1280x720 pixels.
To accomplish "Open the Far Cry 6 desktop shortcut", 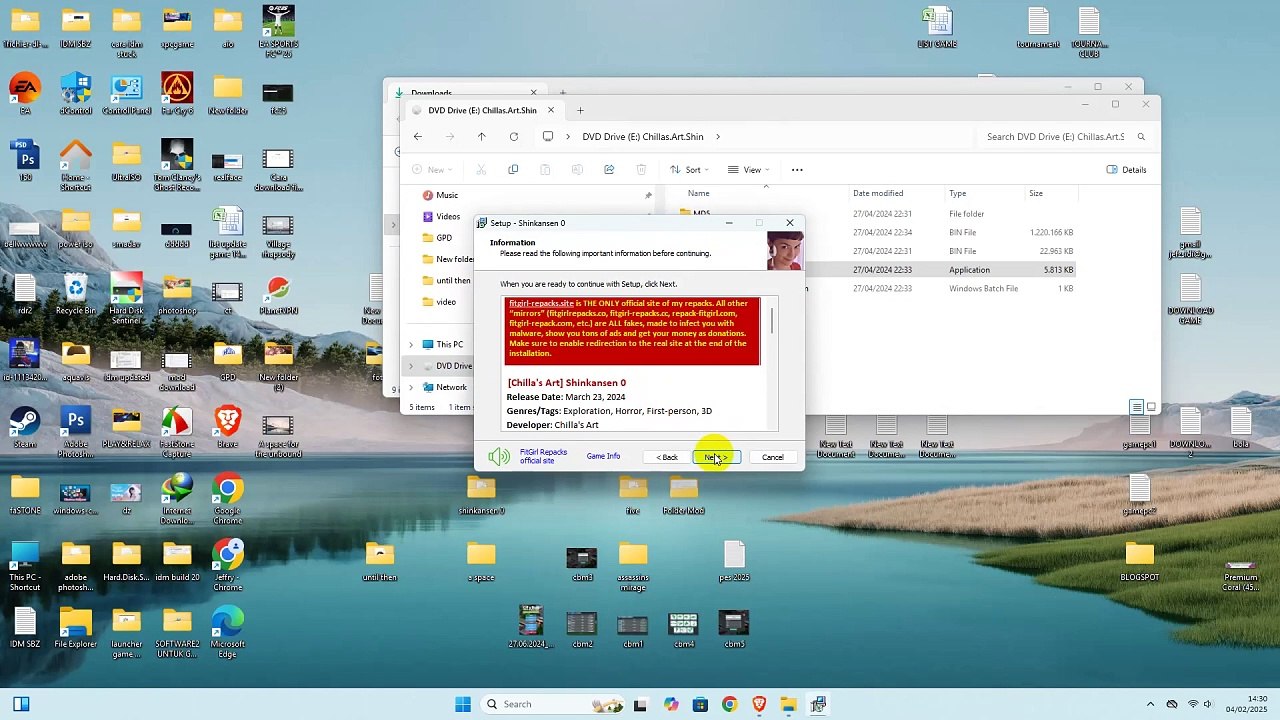I will pyautogui.click(x=177, y=95).
